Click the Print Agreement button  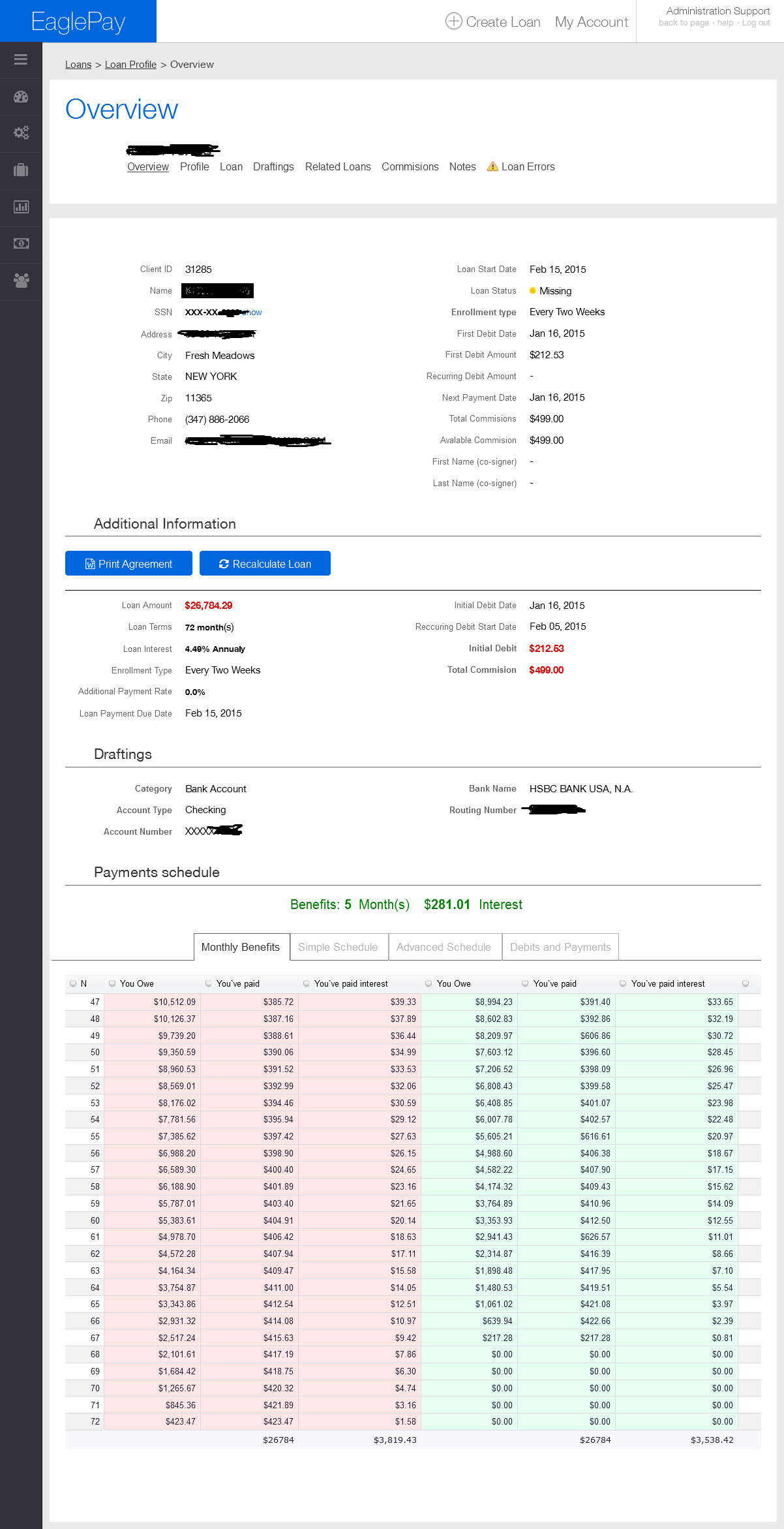(x=128, y=564)
